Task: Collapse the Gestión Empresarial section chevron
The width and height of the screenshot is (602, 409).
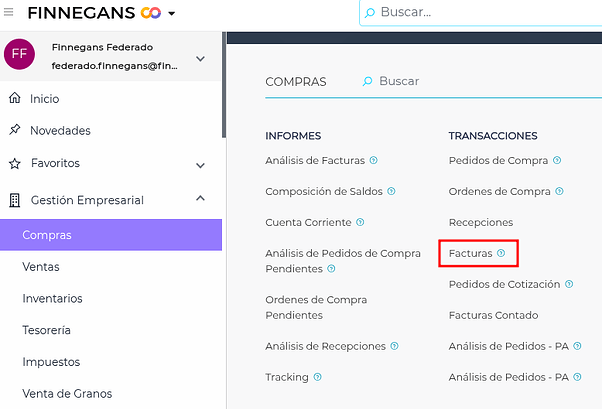Action: click(x=200, y=199)
